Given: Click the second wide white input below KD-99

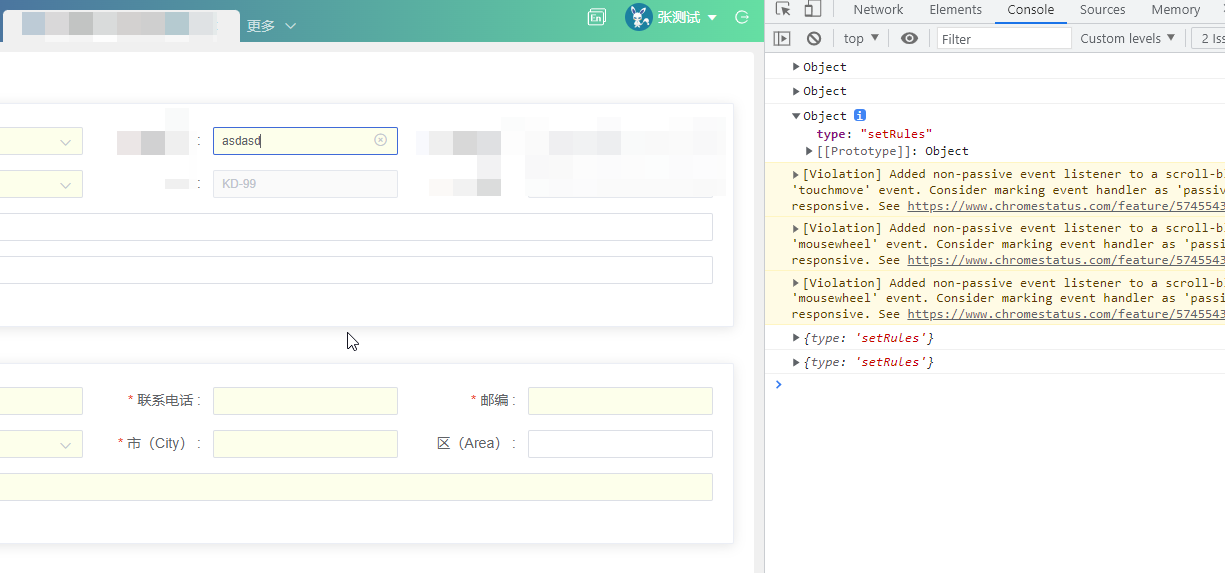Looking at the screenshot, I should pos(356,270).
